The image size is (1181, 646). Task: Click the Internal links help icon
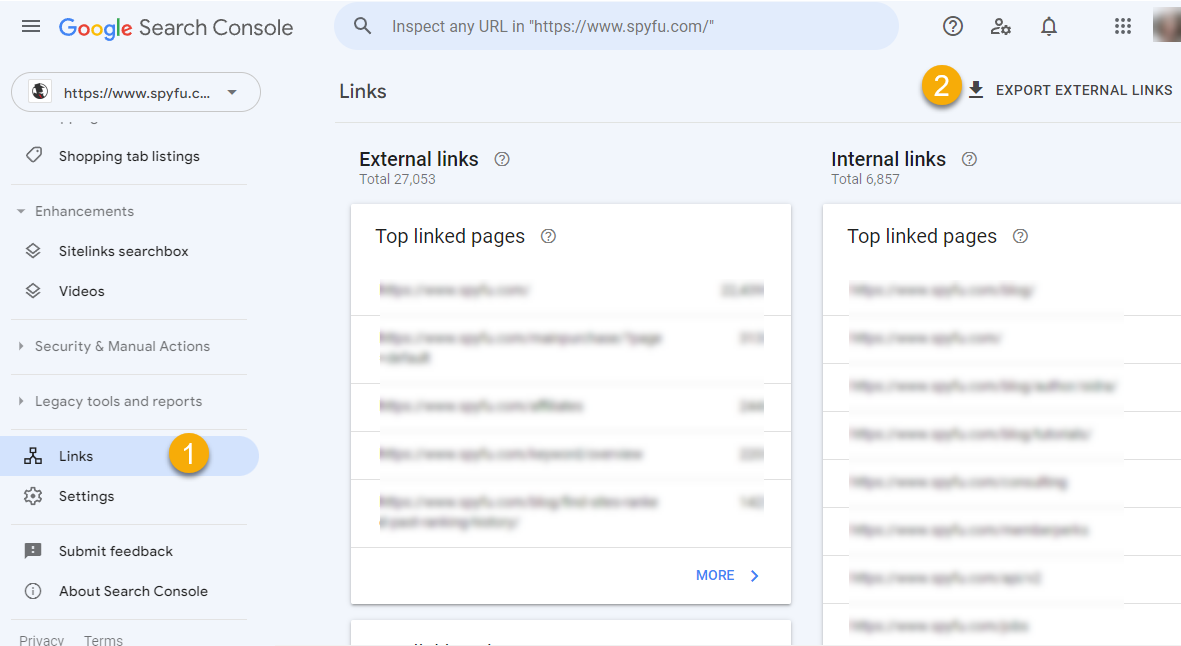(x=969, y=159)
